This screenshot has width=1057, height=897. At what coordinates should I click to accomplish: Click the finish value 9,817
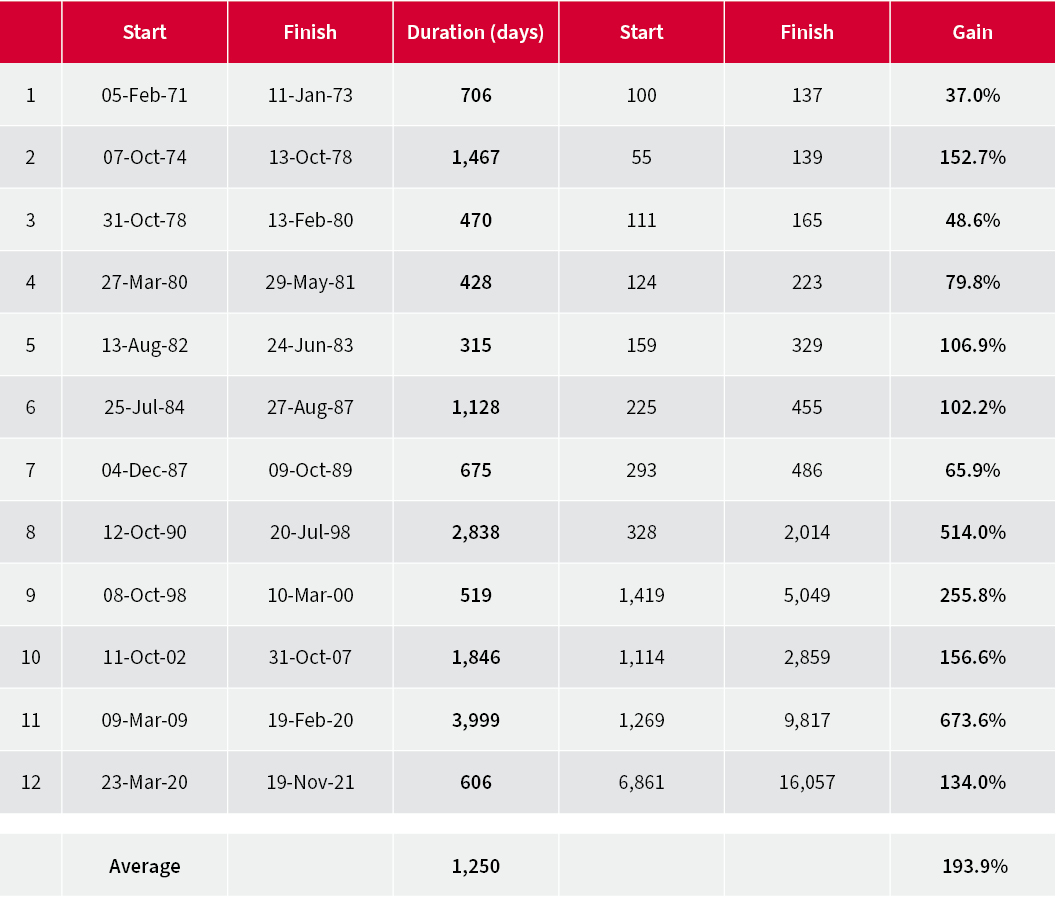tap(806, 720)
